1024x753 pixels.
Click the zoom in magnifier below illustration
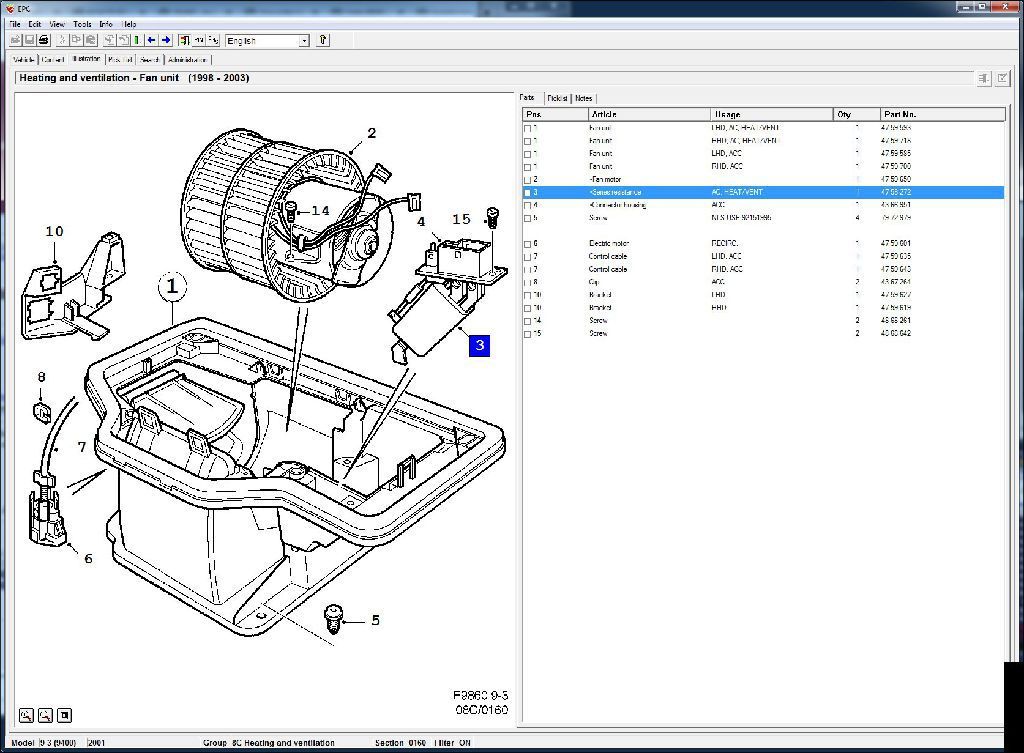click(26, 715)
